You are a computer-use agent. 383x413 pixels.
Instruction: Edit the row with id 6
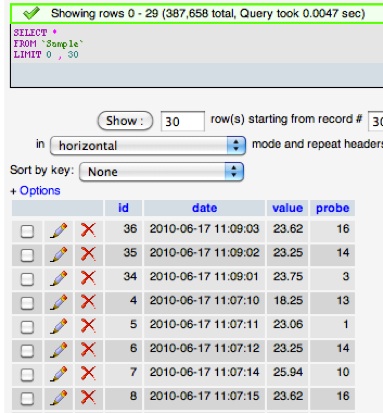[59, 350]
